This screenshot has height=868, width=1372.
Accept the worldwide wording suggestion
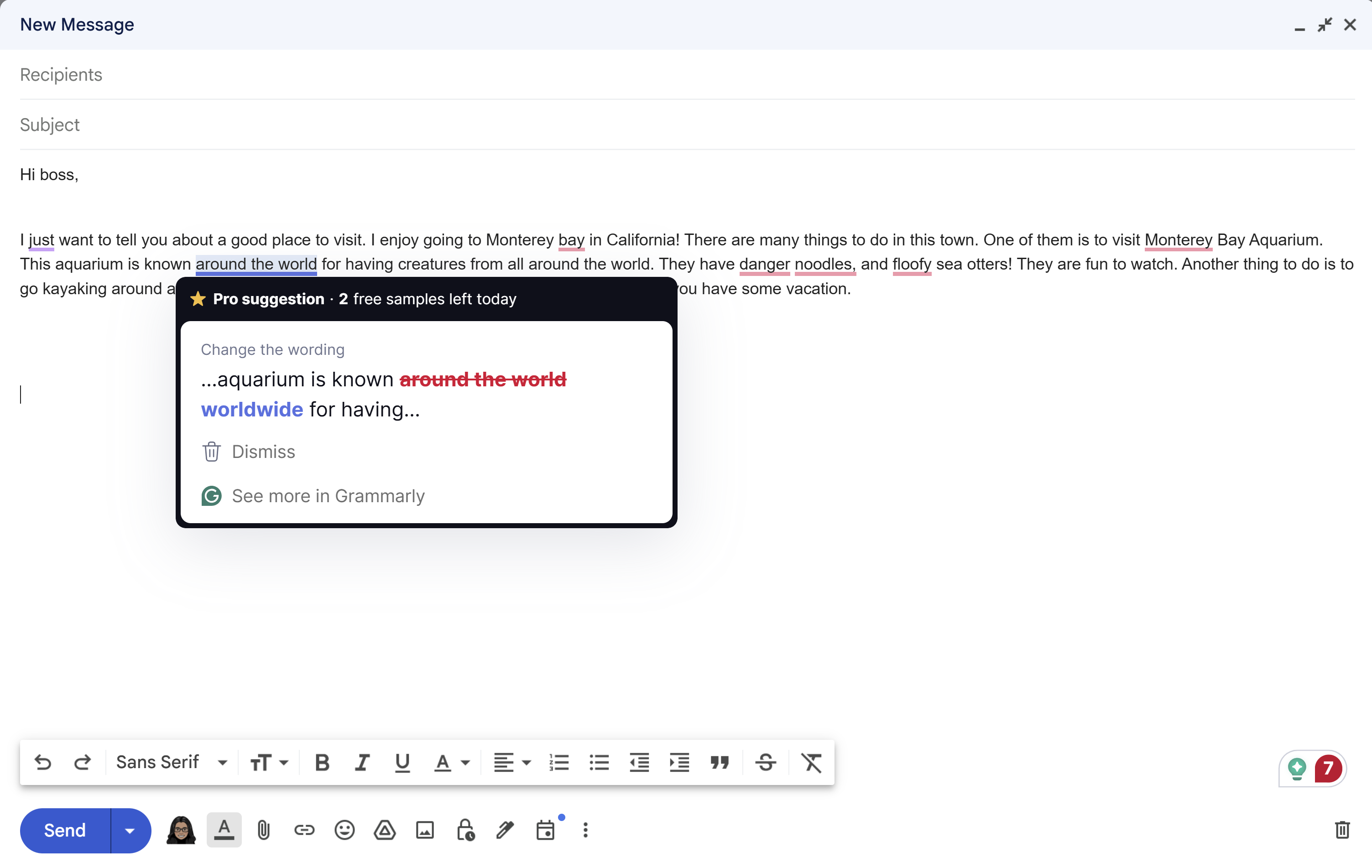[252, 409]
